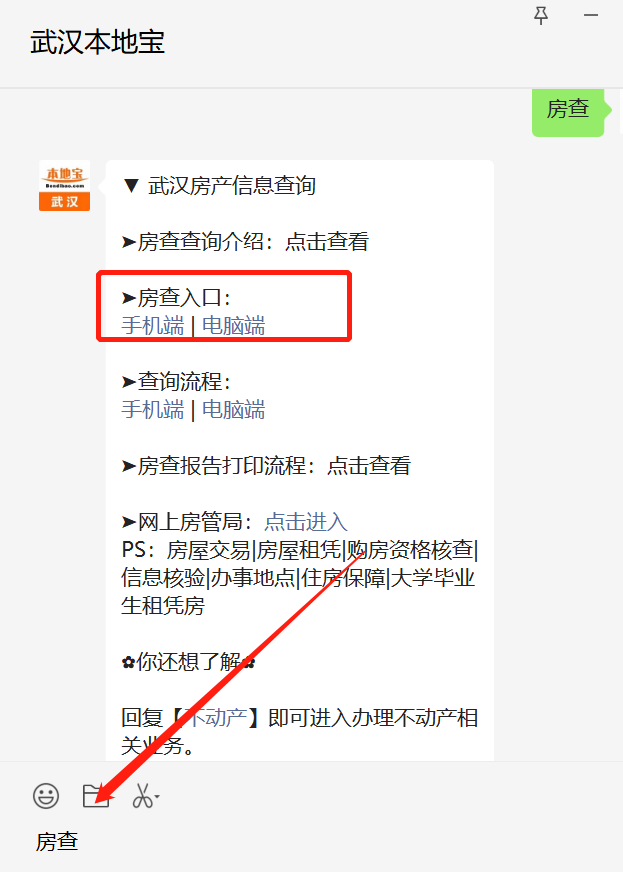Pin the chat window with pushpin icon
Viewport: 623px width, 872px height.
click(541, 16)
